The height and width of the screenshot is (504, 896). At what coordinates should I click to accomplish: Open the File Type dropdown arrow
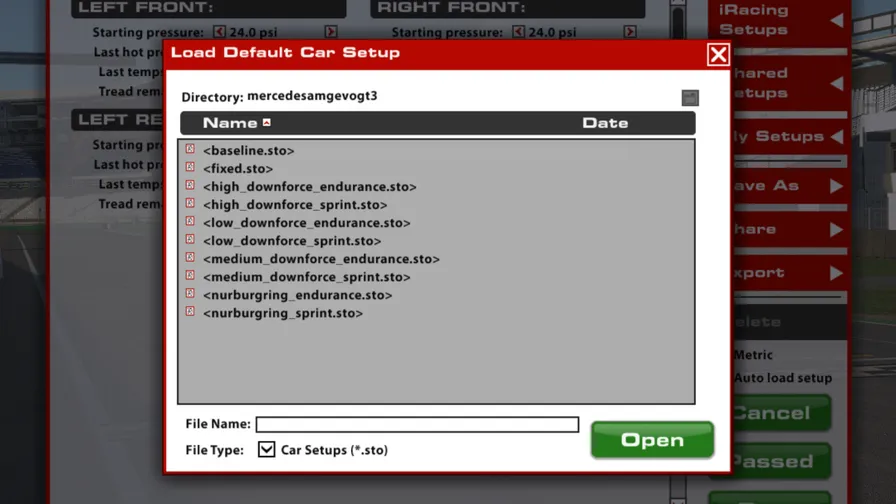pyautogui.click(x=266, y=449)
